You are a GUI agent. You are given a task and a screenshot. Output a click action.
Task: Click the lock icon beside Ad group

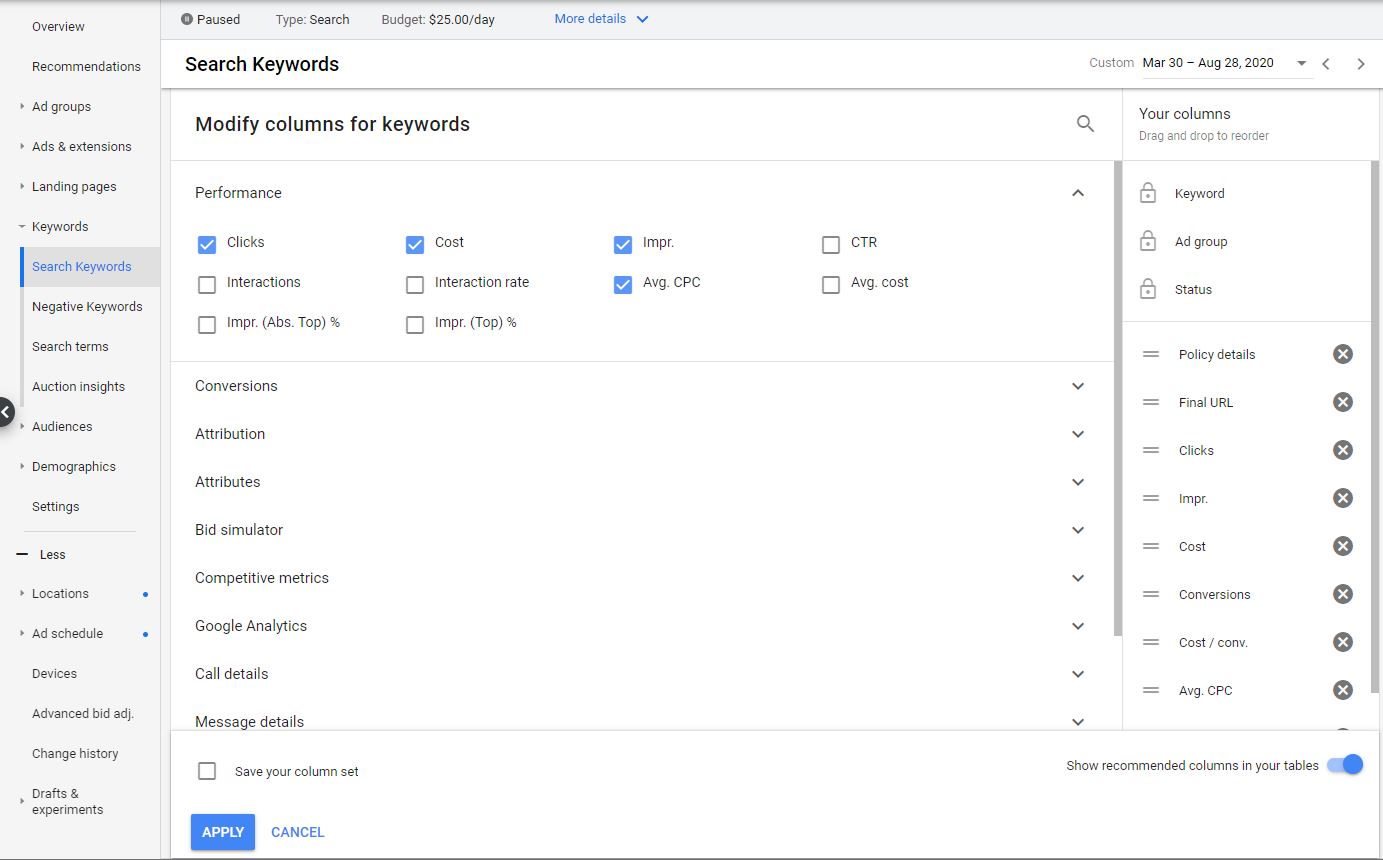pyautogui.click(x=1148, y=241)
